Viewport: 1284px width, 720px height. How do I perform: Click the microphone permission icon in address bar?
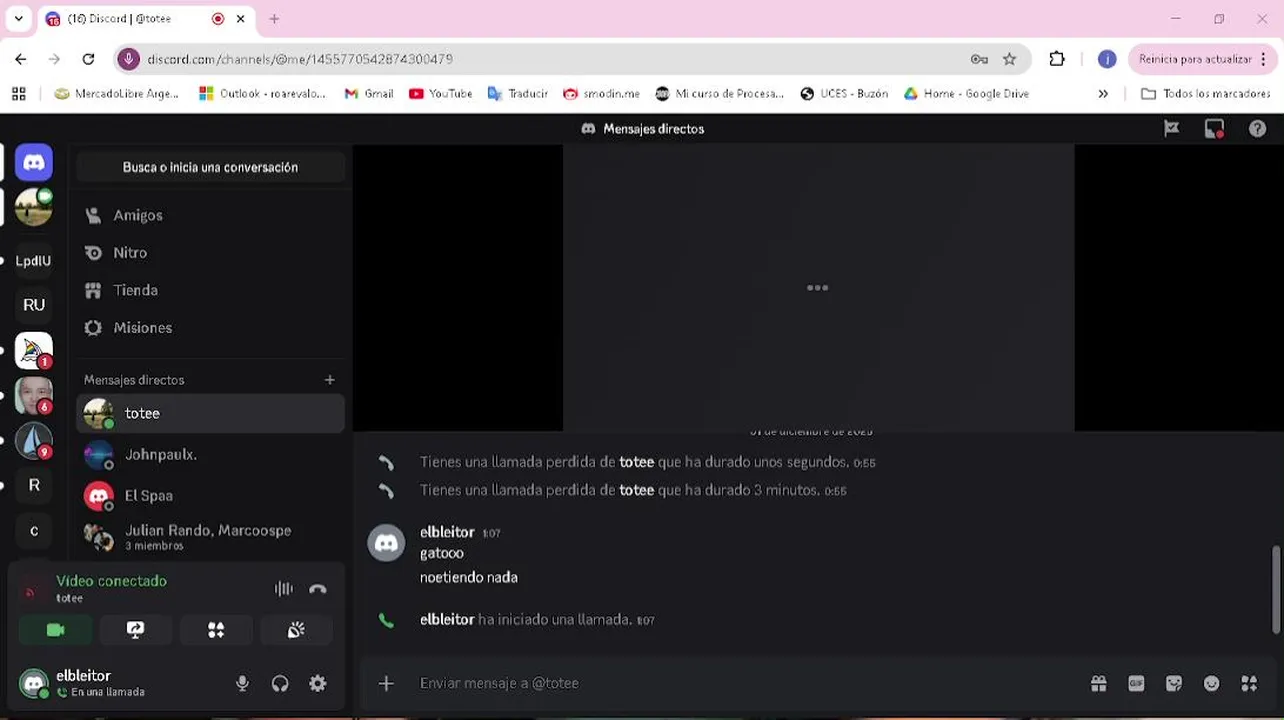128,59
